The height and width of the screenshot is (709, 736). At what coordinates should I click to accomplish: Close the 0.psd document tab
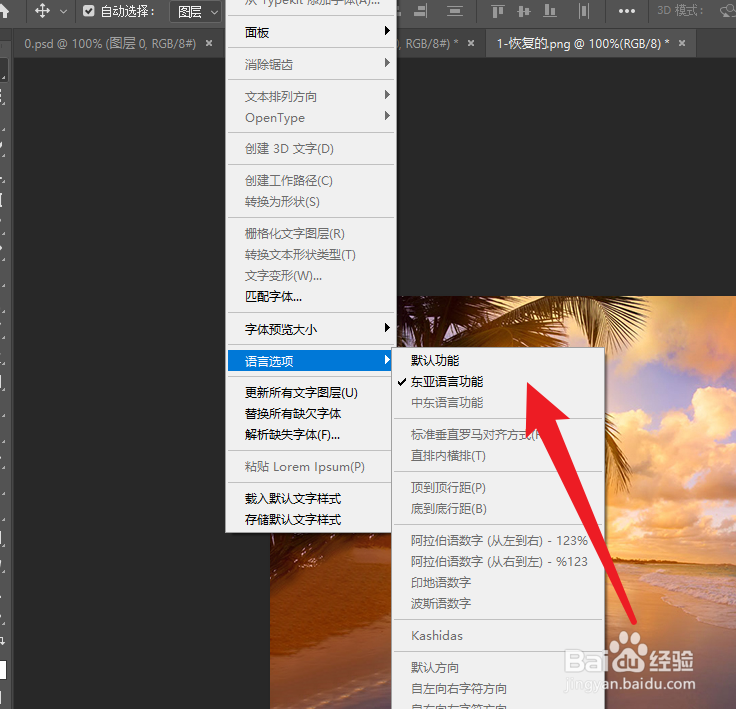click(209, 43)
